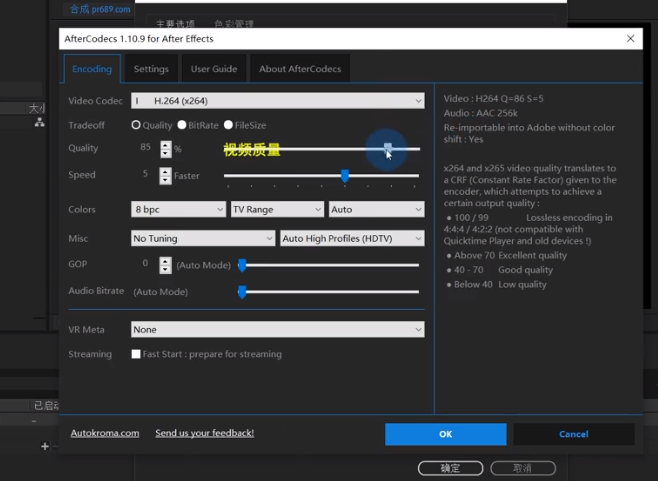Close the AfterCodecs dialog window

coord(630,39)
